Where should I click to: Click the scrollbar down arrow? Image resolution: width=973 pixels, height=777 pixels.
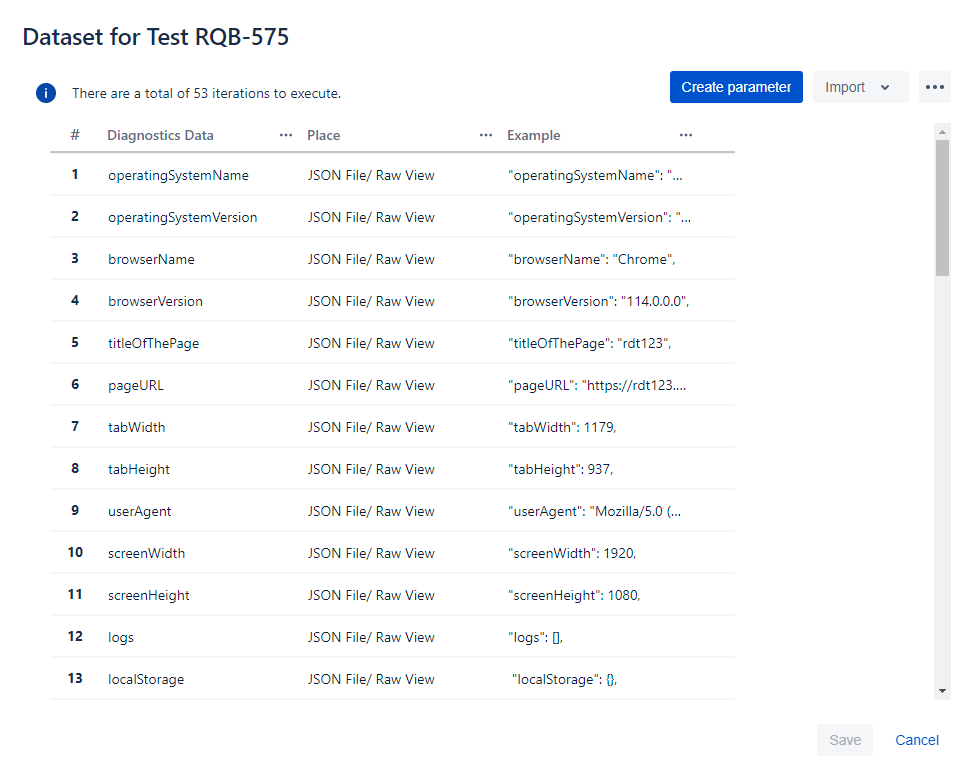coord(943,691)
